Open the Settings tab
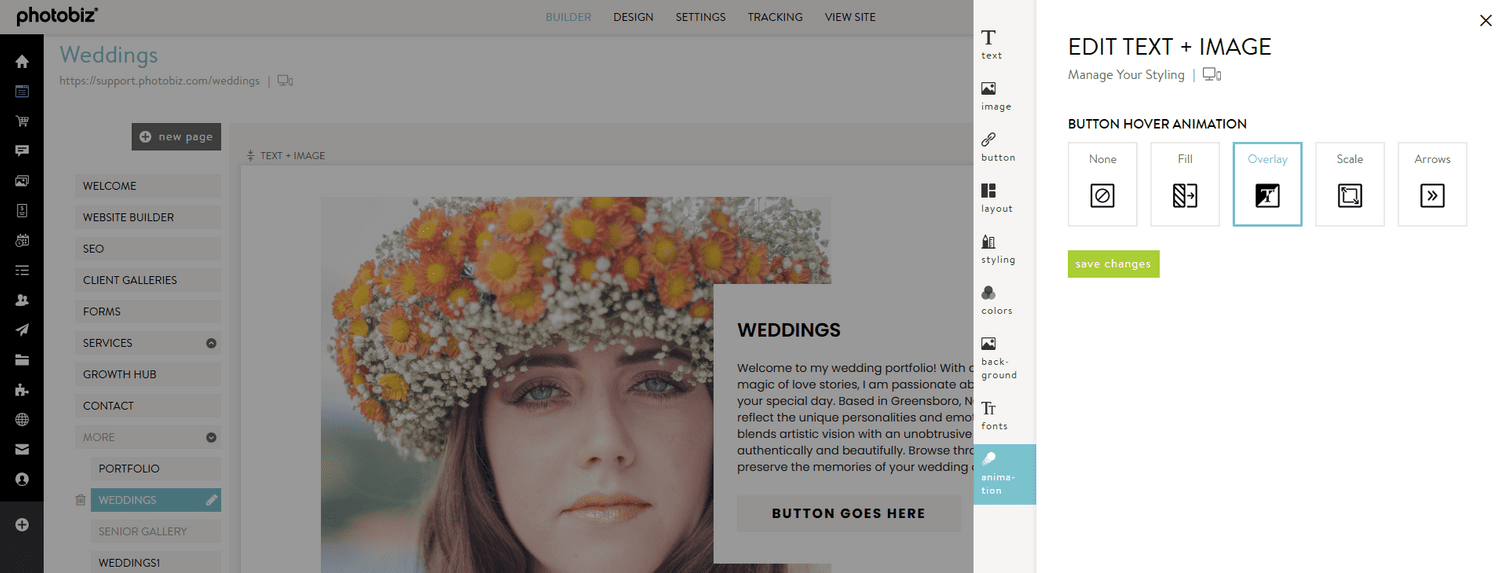 701,17
